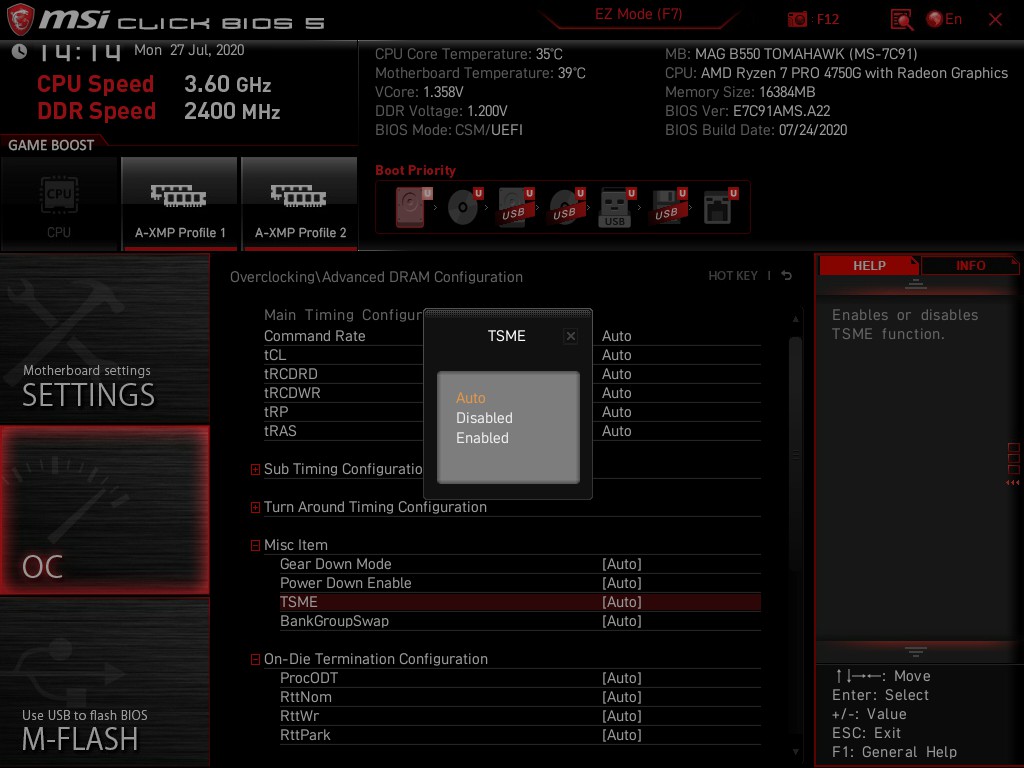Select the tRCDRD timing row
Viewport: 1024px width, 768px height.
[512, 374]
